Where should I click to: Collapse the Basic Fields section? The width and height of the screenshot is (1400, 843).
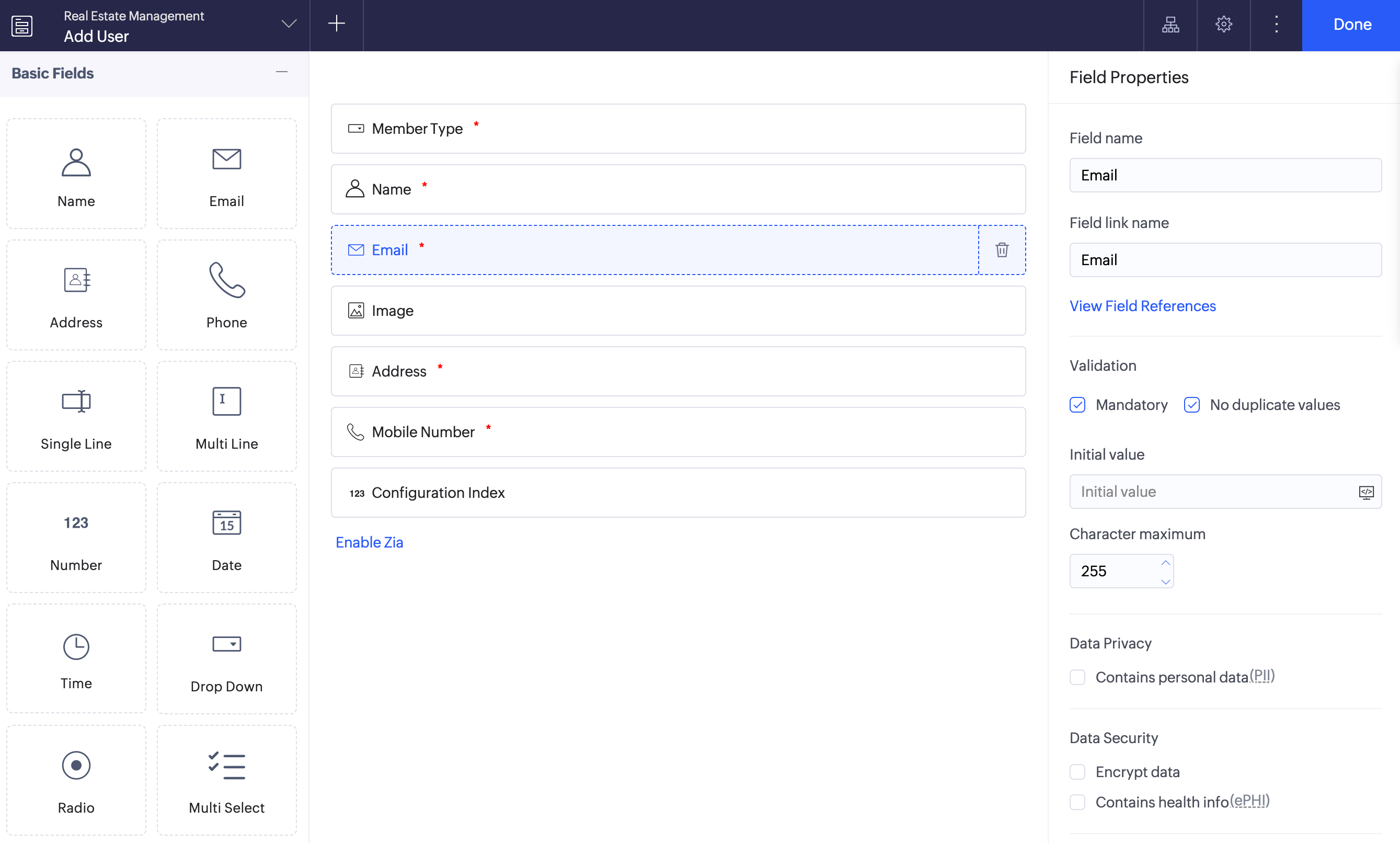pos(282,72)
